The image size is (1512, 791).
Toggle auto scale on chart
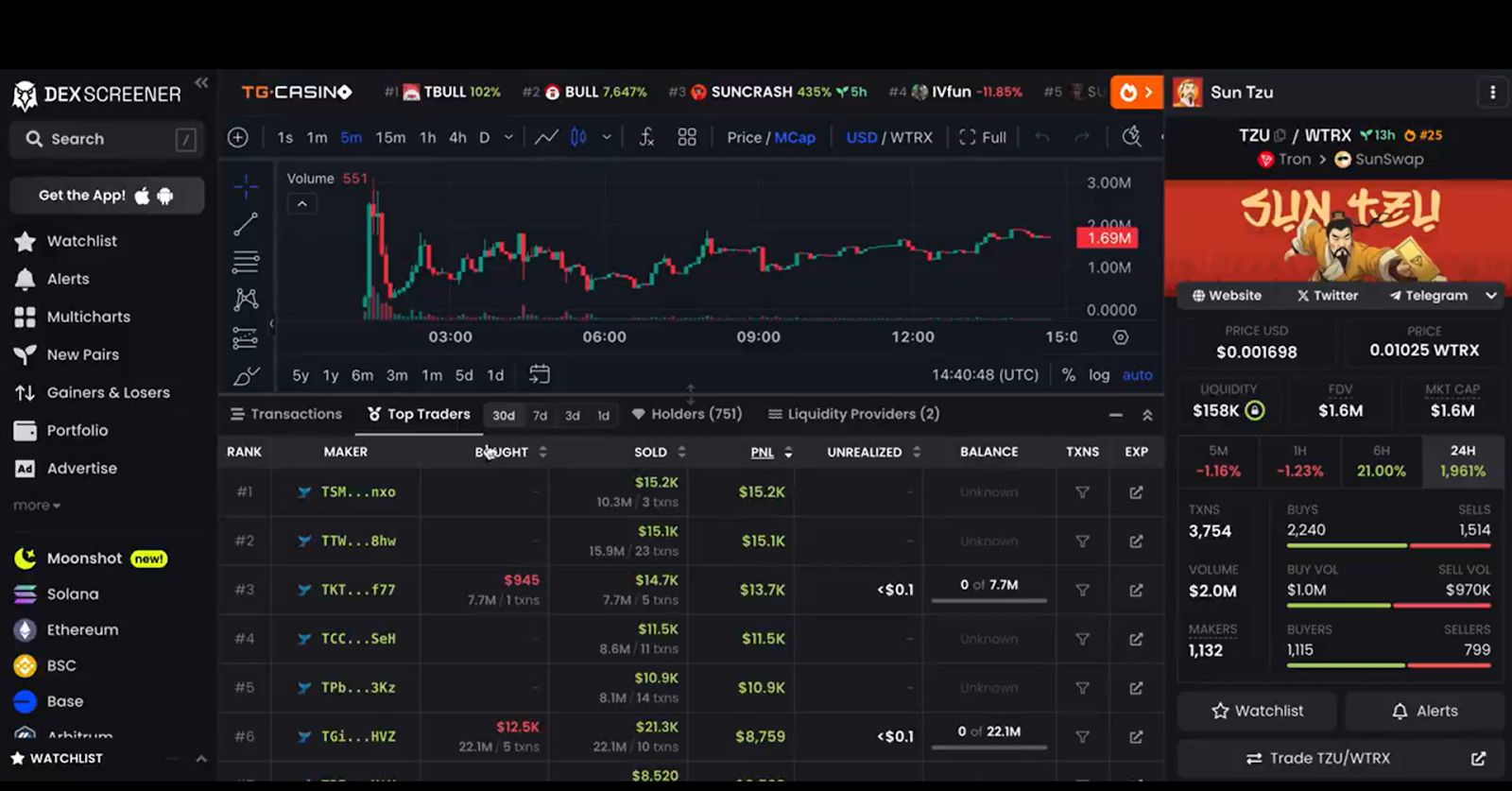[1138, 374]
